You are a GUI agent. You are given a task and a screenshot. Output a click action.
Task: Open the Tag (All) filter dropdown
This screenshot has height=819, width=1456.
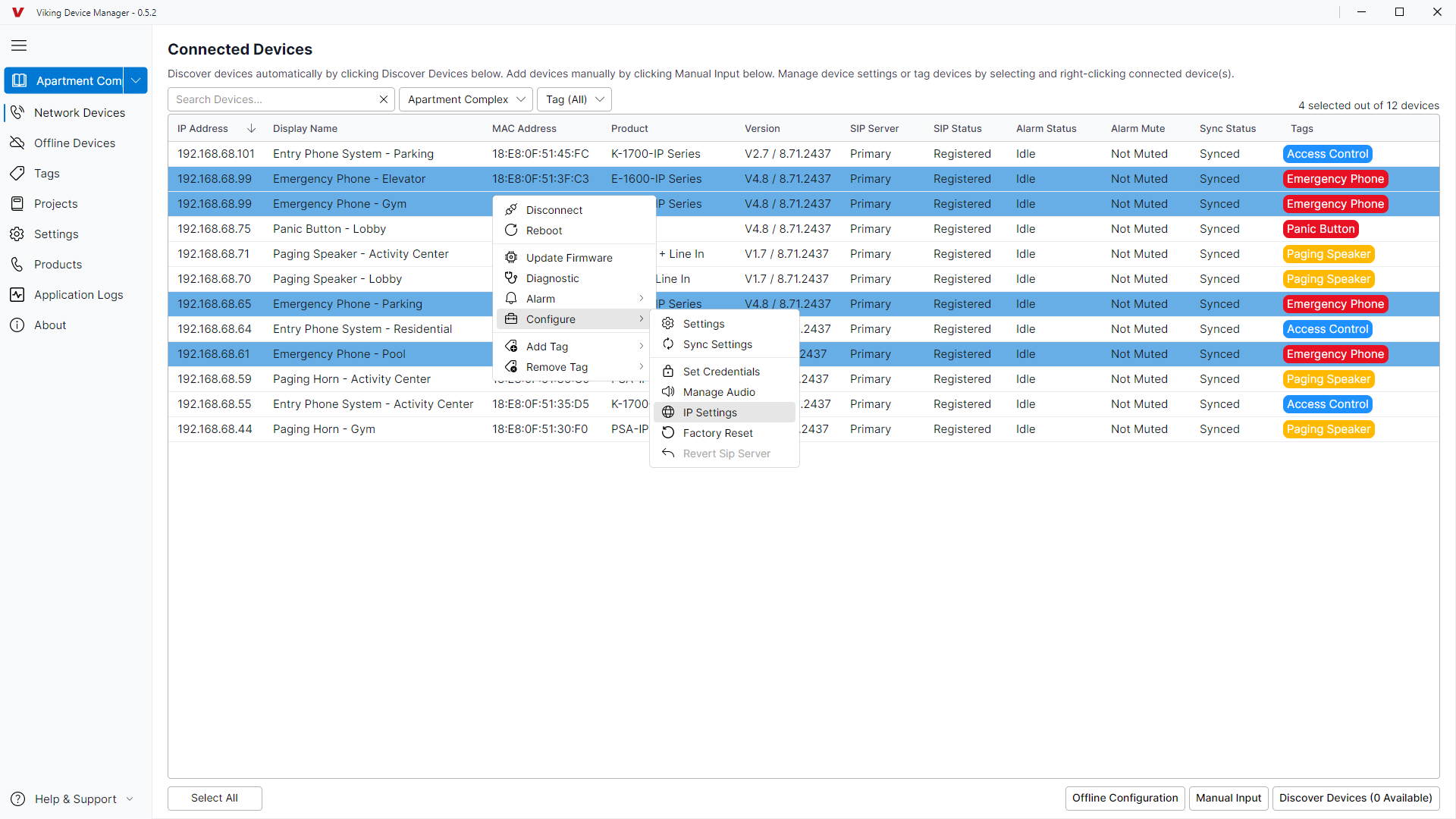pyautogui.click(x=574, y=99)
